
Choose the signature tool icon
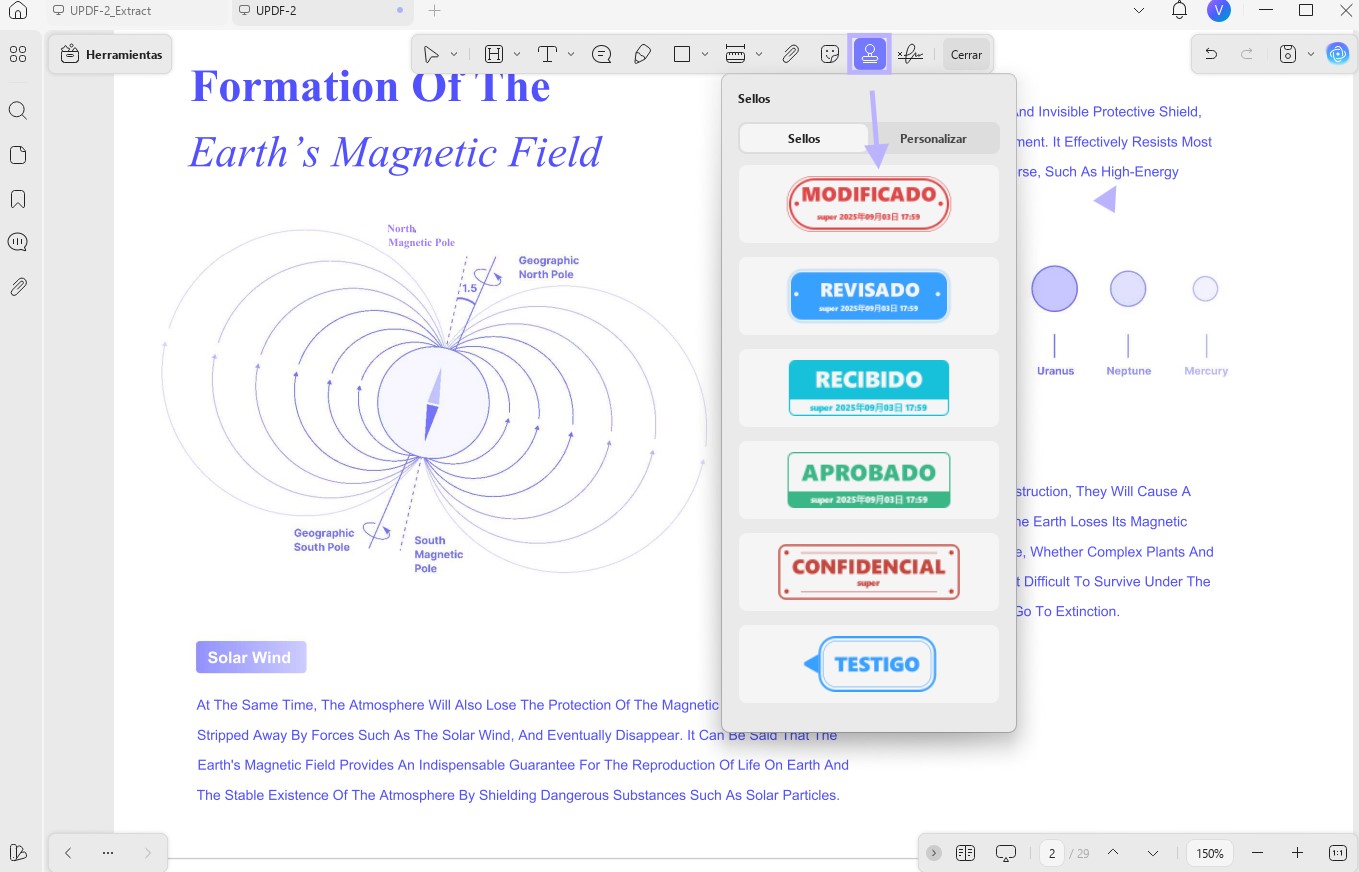909,54
